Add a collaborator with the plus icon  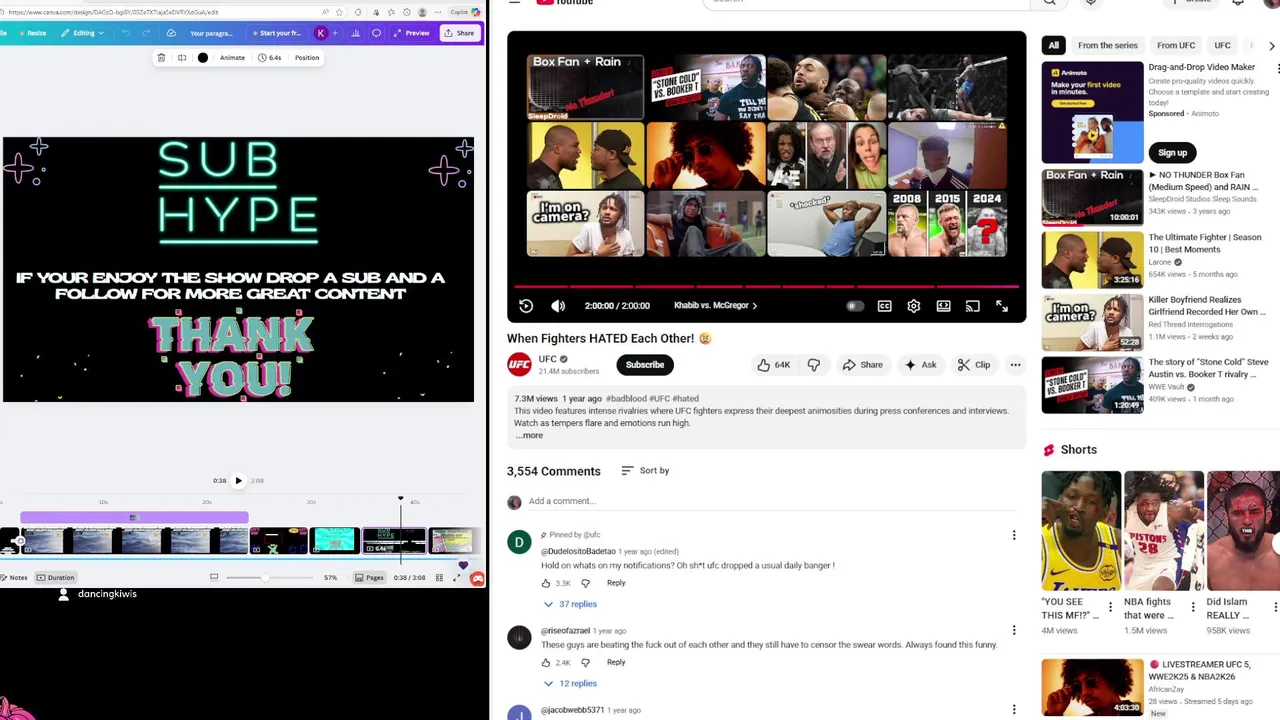pyautogui.click(x=335, y=33)
